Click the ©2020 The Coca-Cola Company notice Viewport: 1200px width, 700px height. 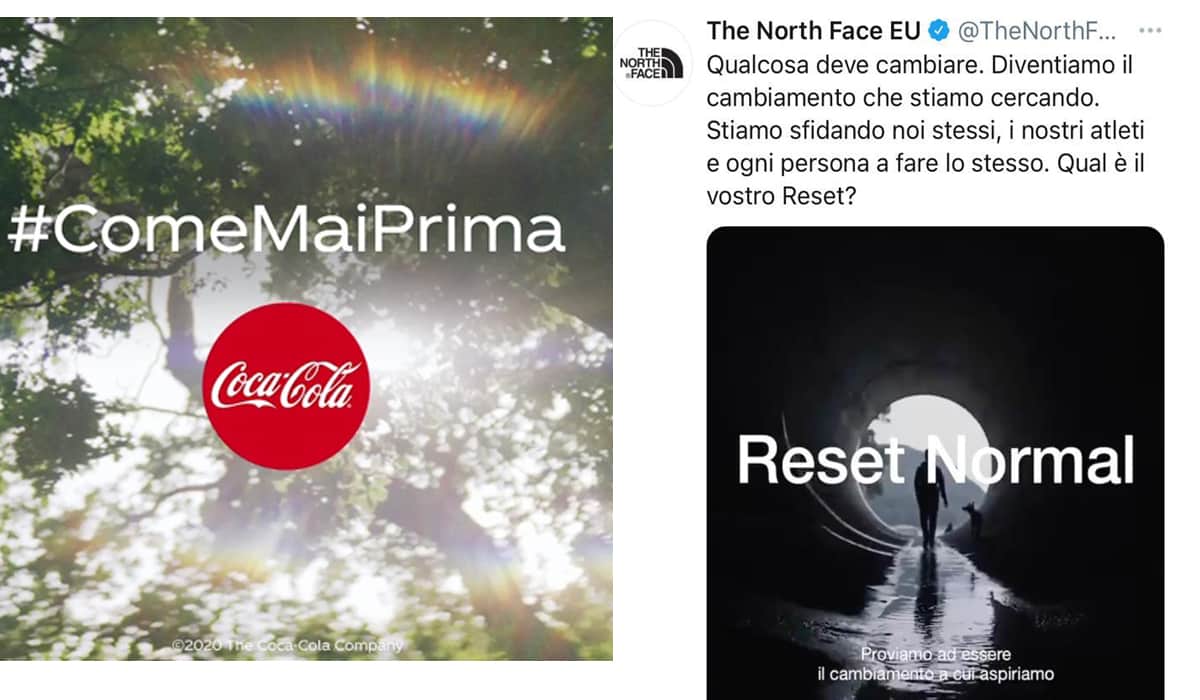tap(287, 646)
